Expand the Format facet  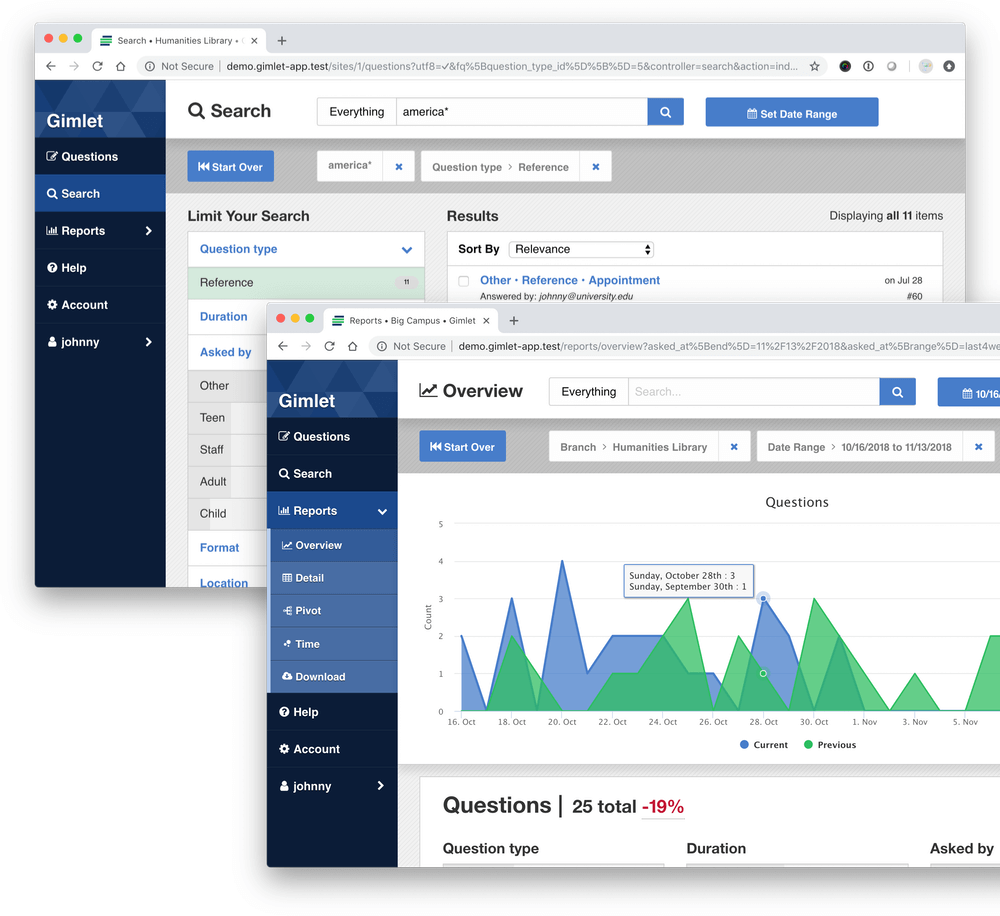(219, 547)
